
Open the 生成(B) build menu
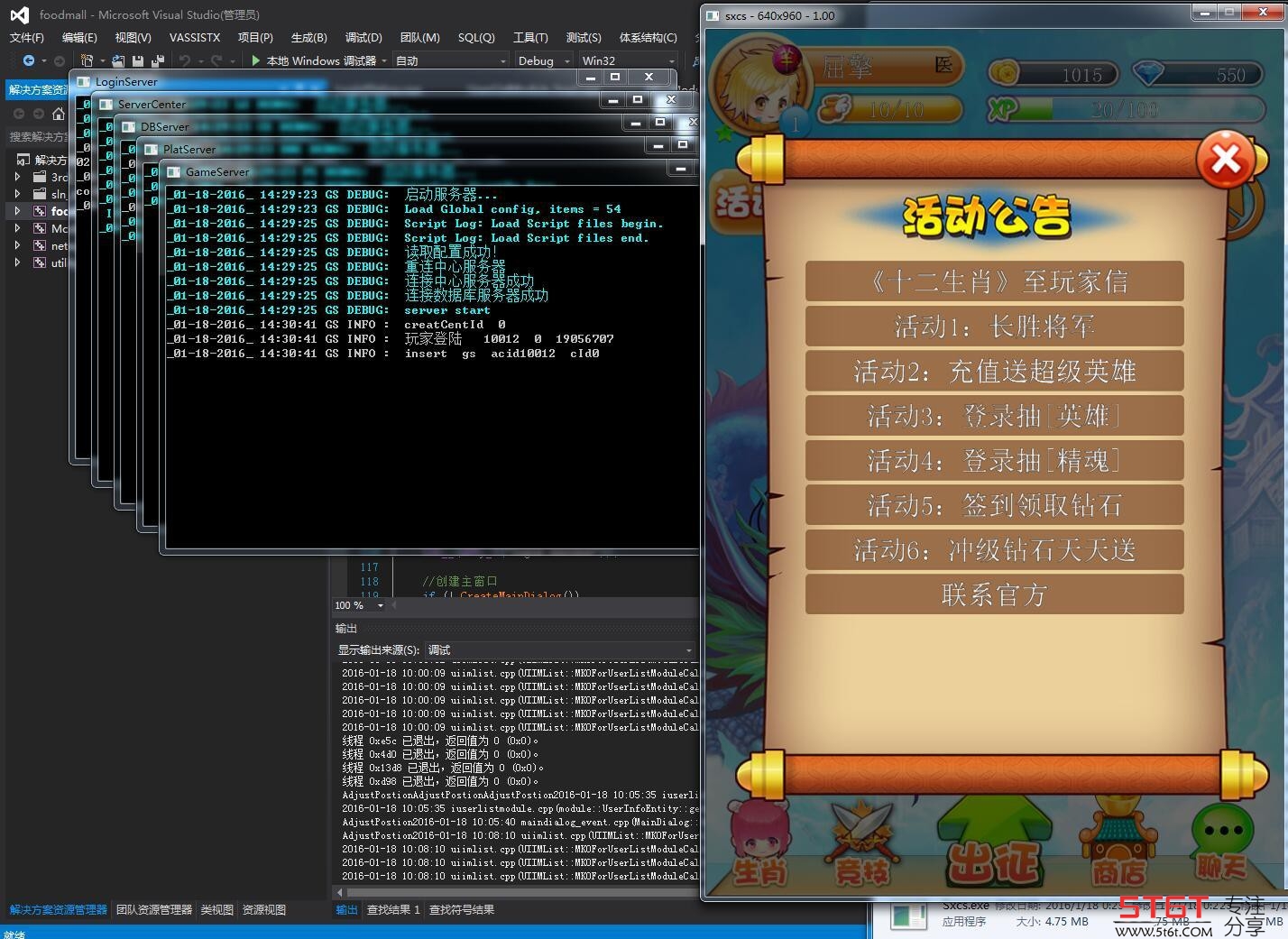pos(308,38)
